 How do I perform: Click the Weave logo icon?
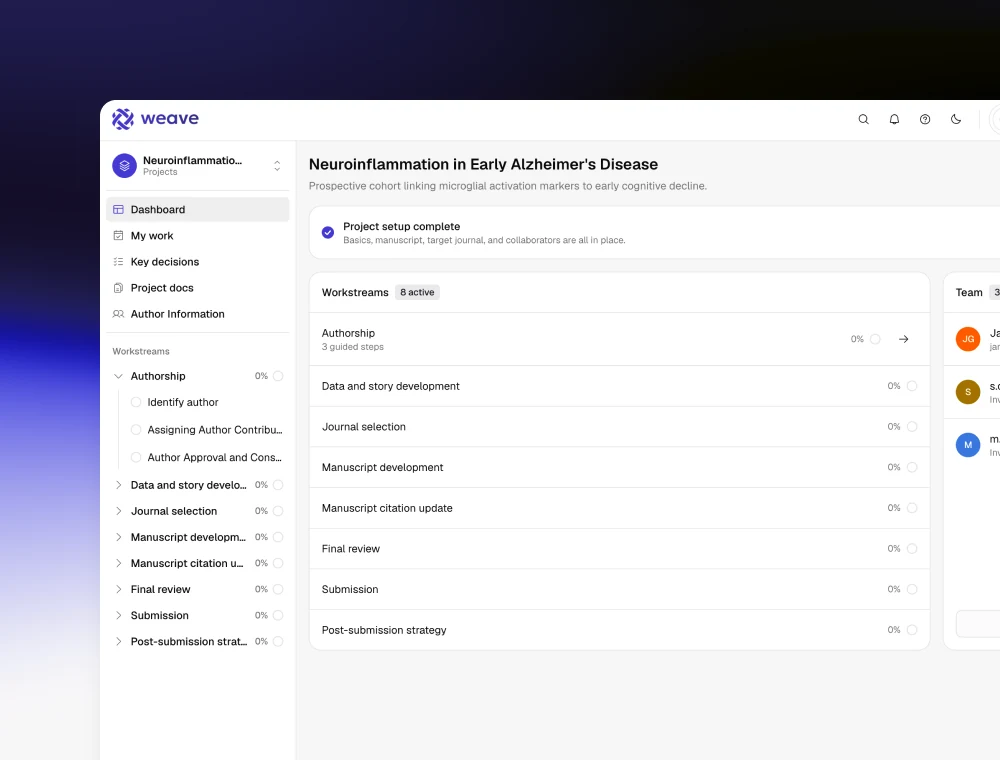pyautogui.click(x=122, y=119)
